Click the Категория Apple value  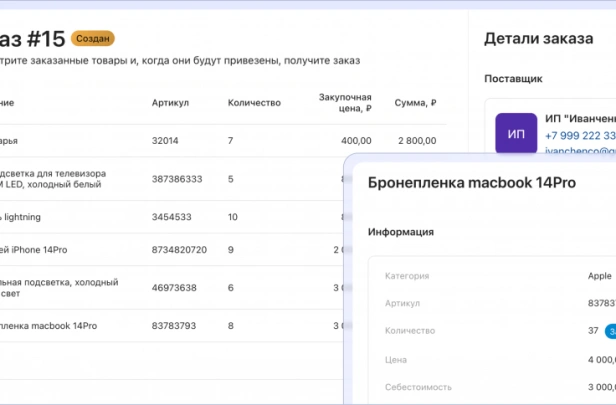pyautogui.click(x=600, y=276)
